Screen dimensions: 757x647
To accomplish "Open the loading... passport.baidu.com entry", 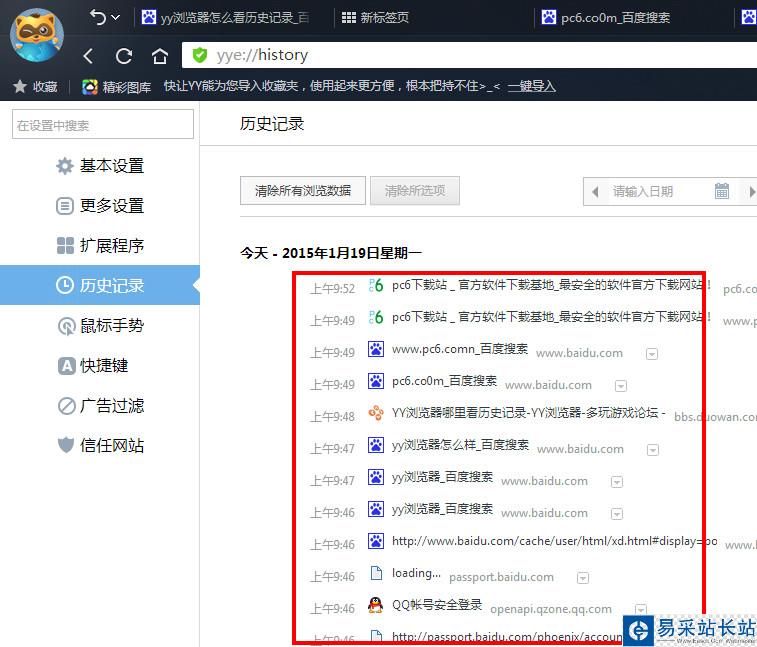I will point(416,573).
